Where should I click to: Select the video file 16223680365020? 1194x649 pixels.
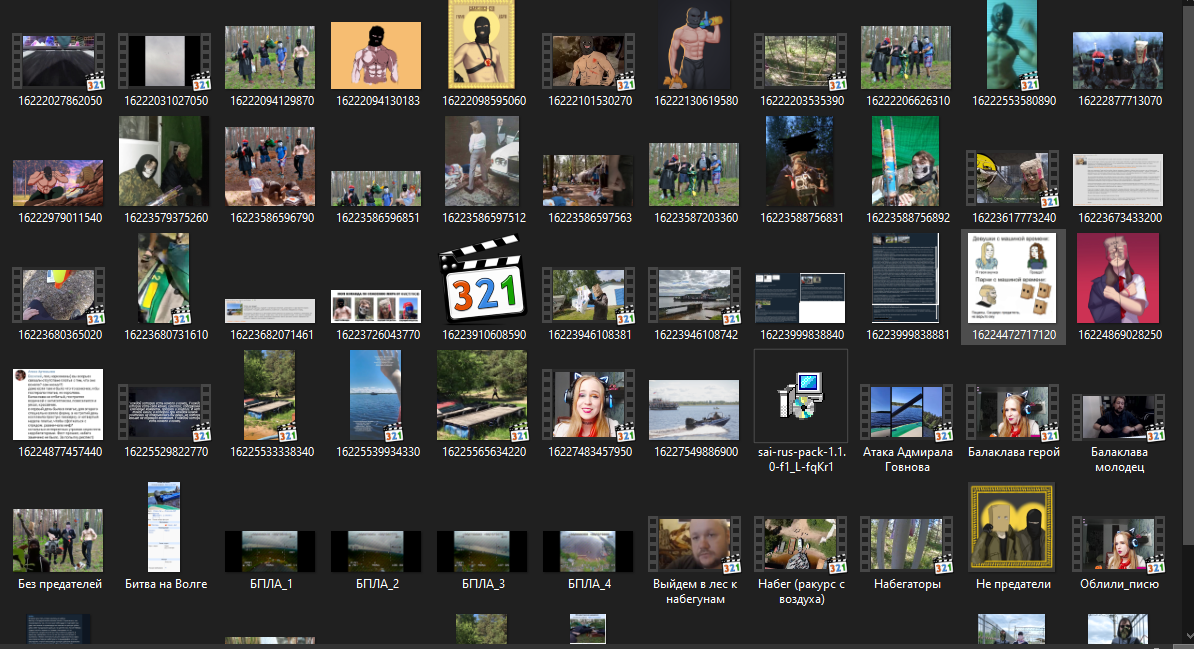click(x=59, y=296)
